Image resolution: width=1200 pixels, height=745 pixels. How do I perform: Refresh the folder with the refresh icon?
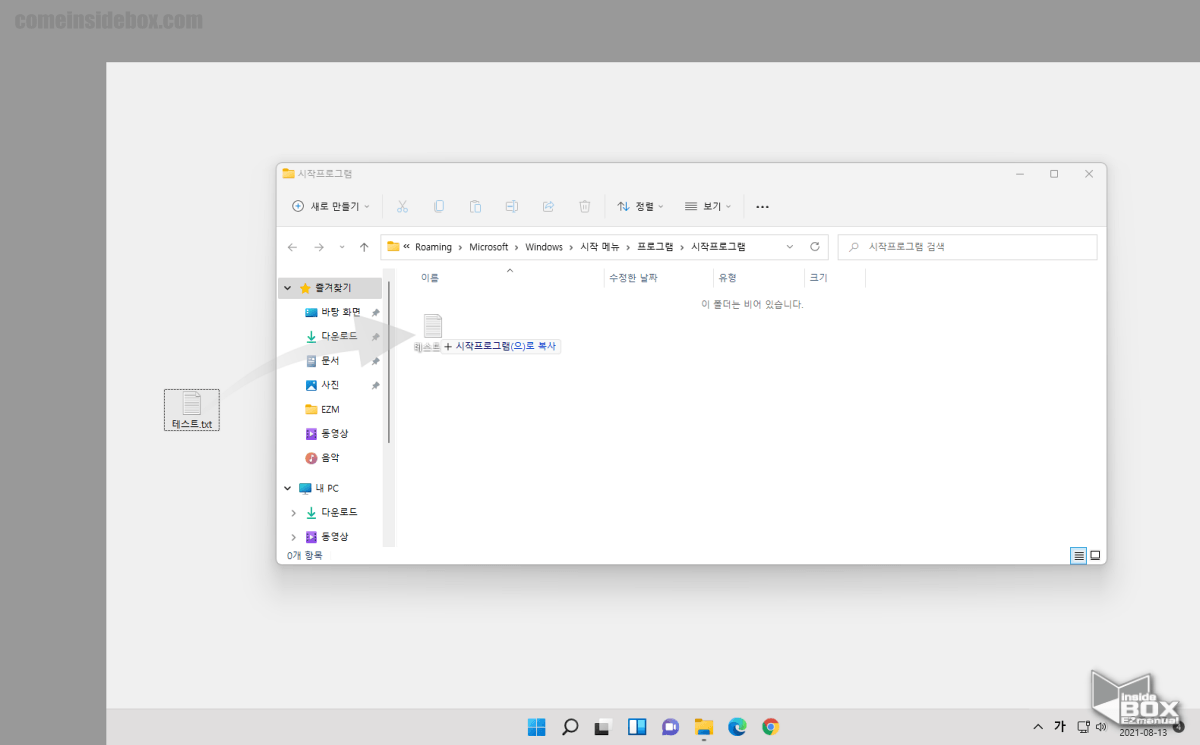pos(814,246)
